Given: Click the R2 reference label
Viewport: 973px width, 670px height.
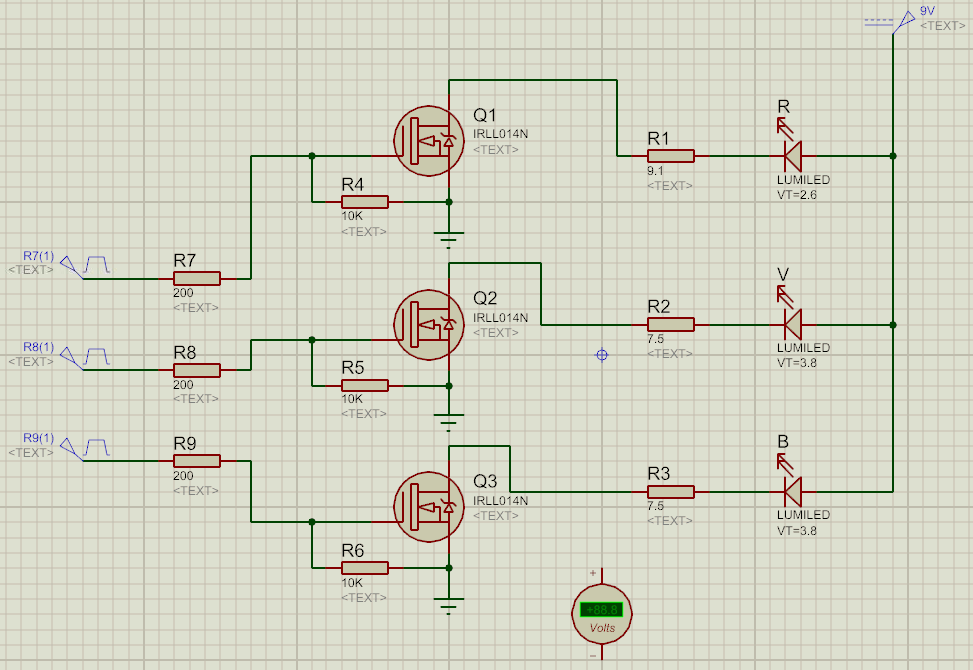Looking at the screenshot, I should coord(658,306).
